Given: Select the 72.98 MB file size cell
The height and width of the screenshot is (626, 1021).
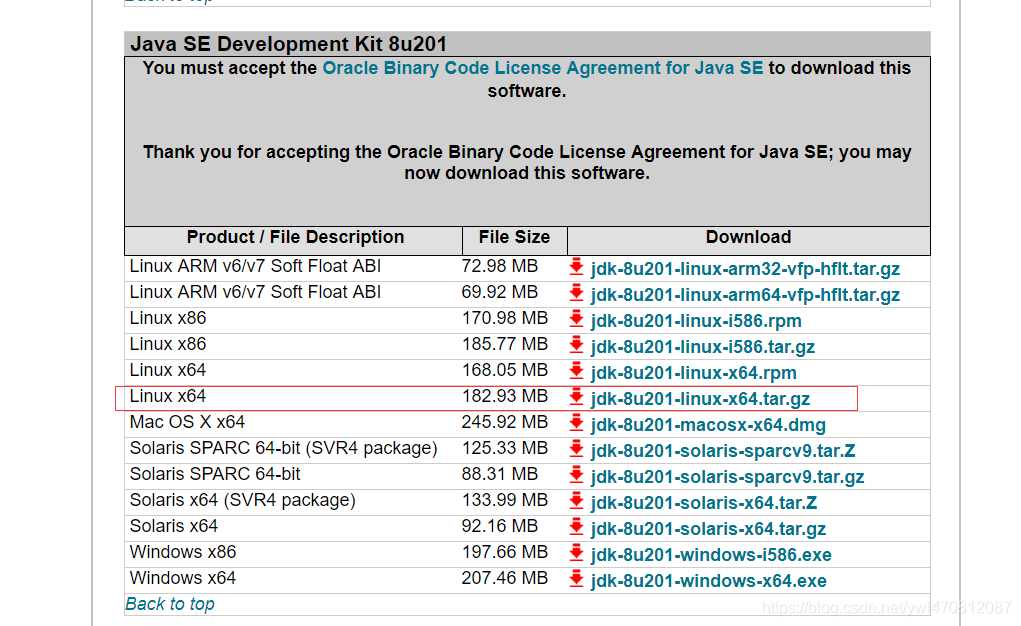Looking at the screenshot, I should tap(500, 266).
